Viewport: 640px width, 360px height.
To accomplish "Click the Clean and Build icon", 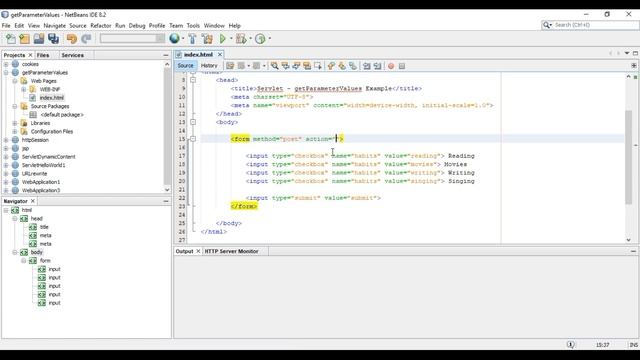I will [x=207, y=39].
